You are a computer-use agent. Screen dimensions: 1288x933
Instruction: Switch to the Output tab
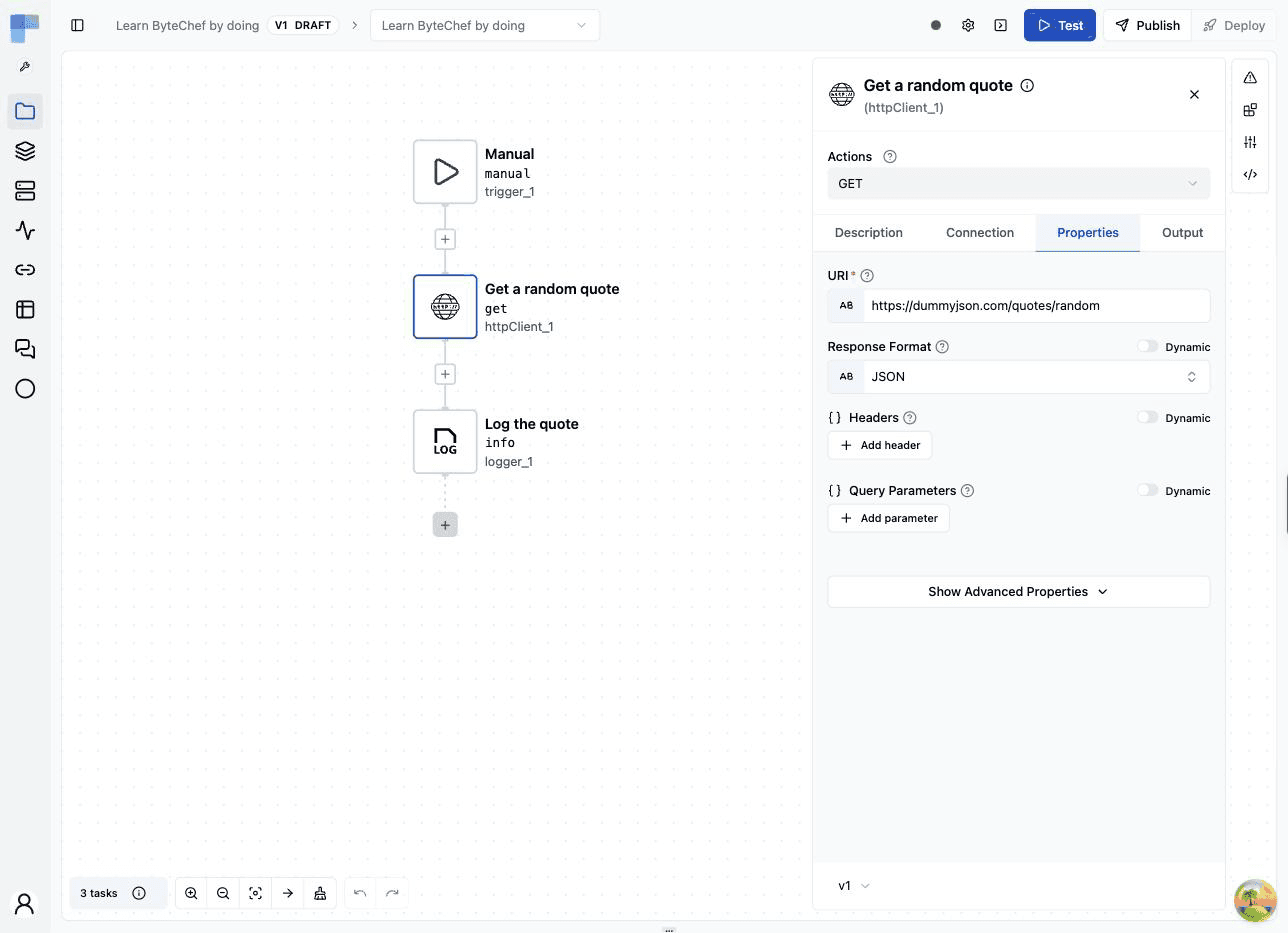(x=1182, y=233)
